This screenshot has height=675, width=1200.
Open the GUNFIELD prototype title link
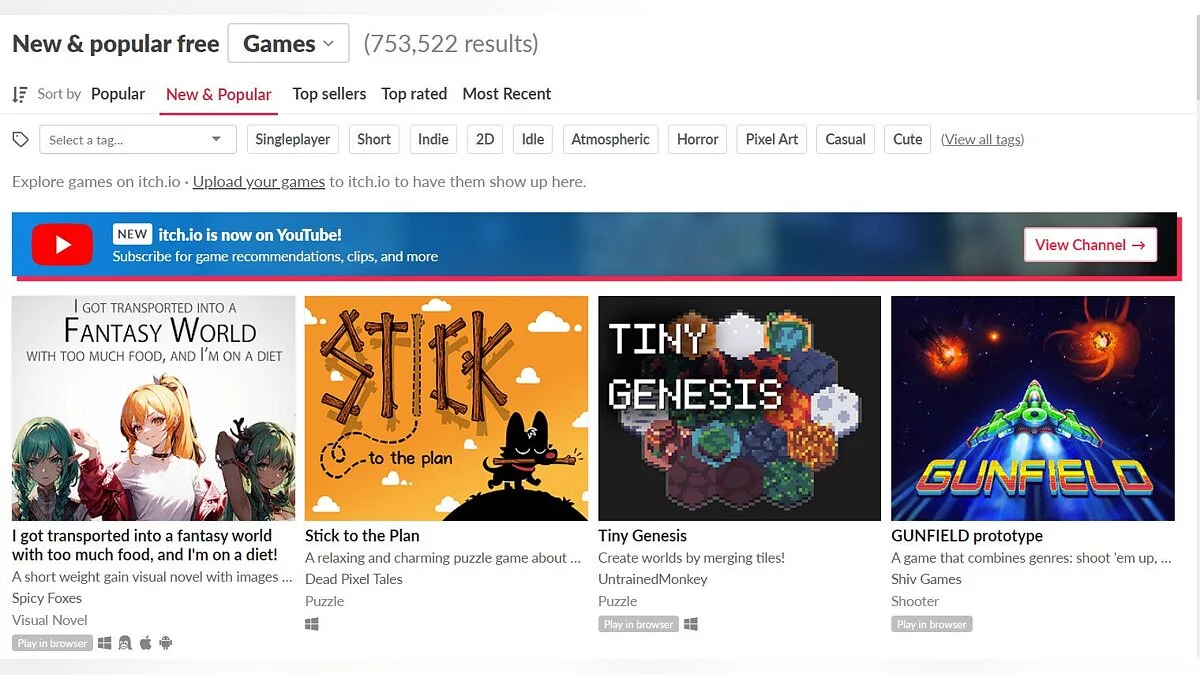[x=967, y=536]
